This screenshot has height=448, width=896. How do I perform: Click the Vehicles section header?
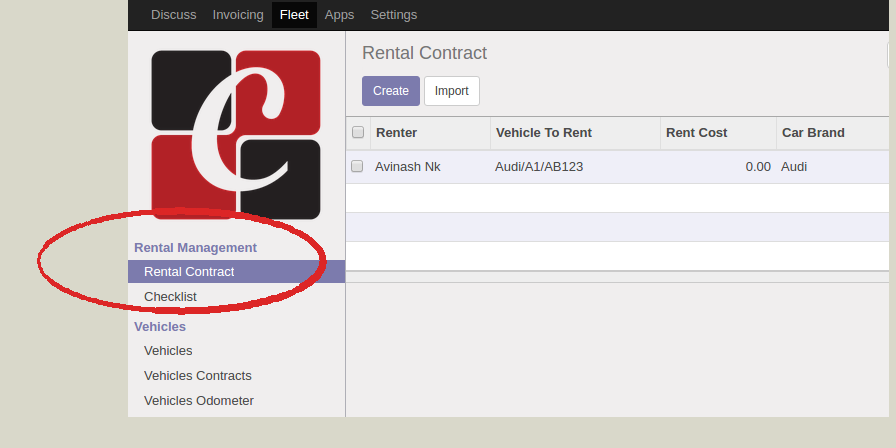coord(160,326)
